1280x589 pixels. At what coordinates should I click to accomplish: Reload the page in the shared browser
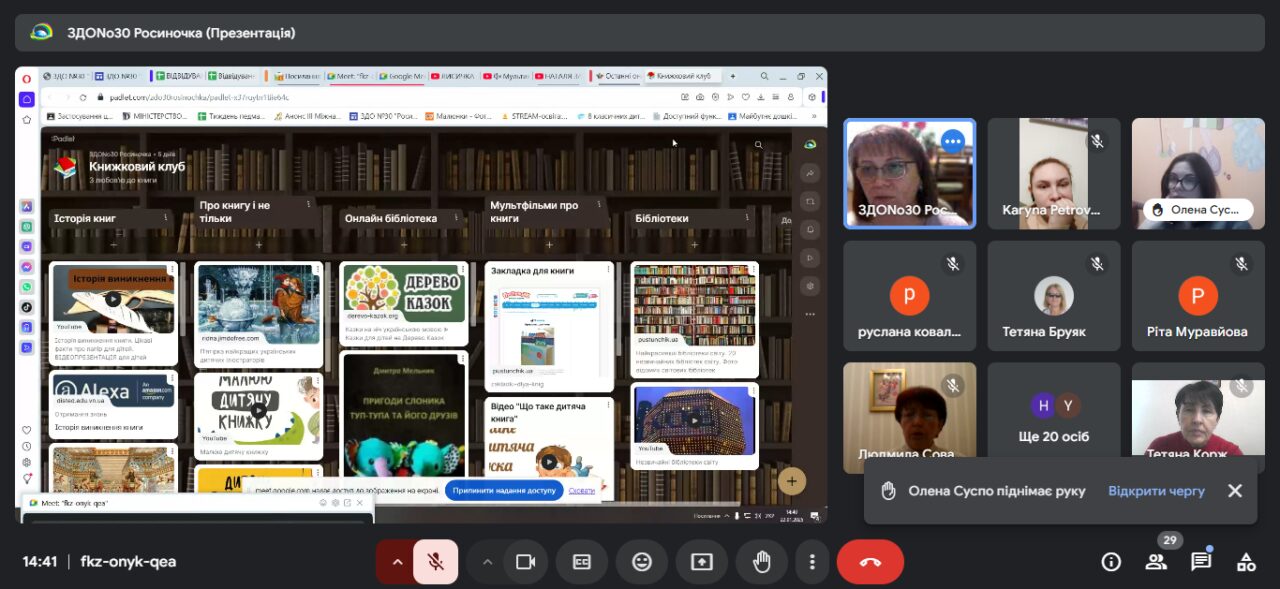tap(83, 97)
